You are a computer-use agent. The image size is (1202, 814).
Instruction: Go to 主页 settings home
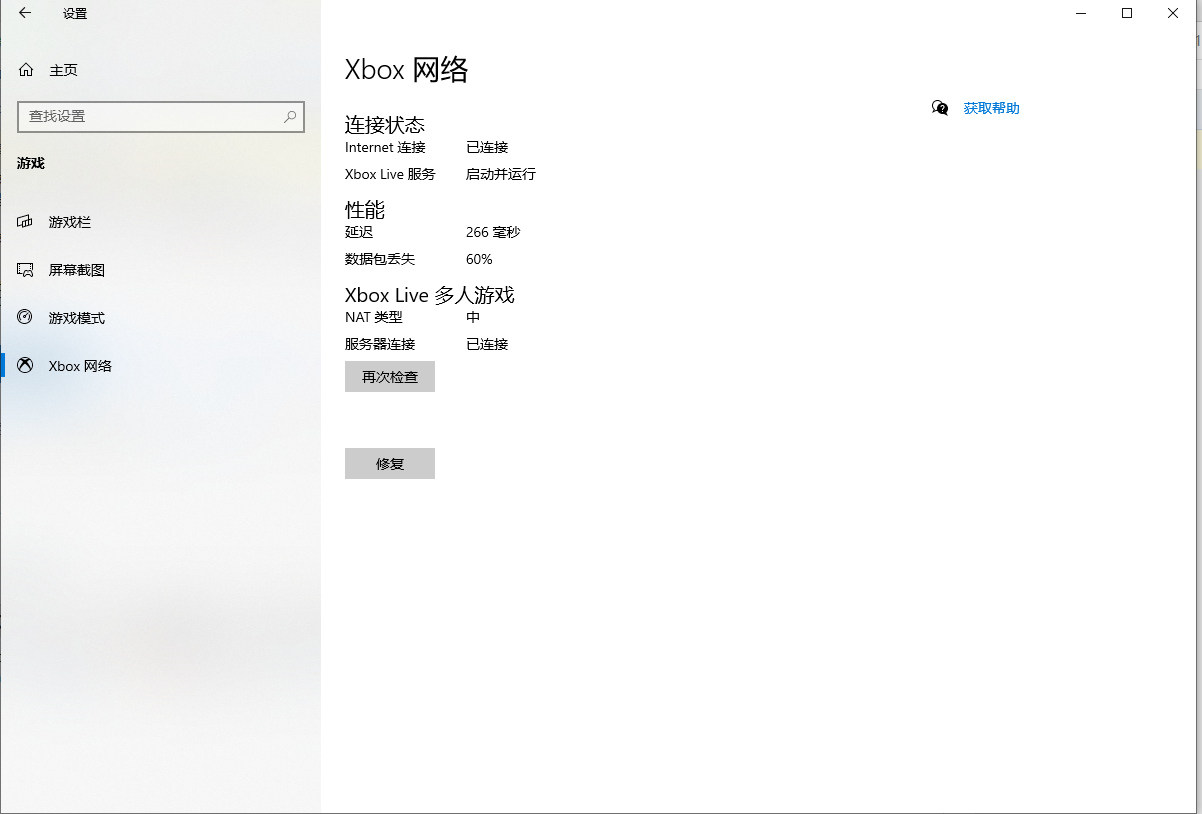point(160,70)
